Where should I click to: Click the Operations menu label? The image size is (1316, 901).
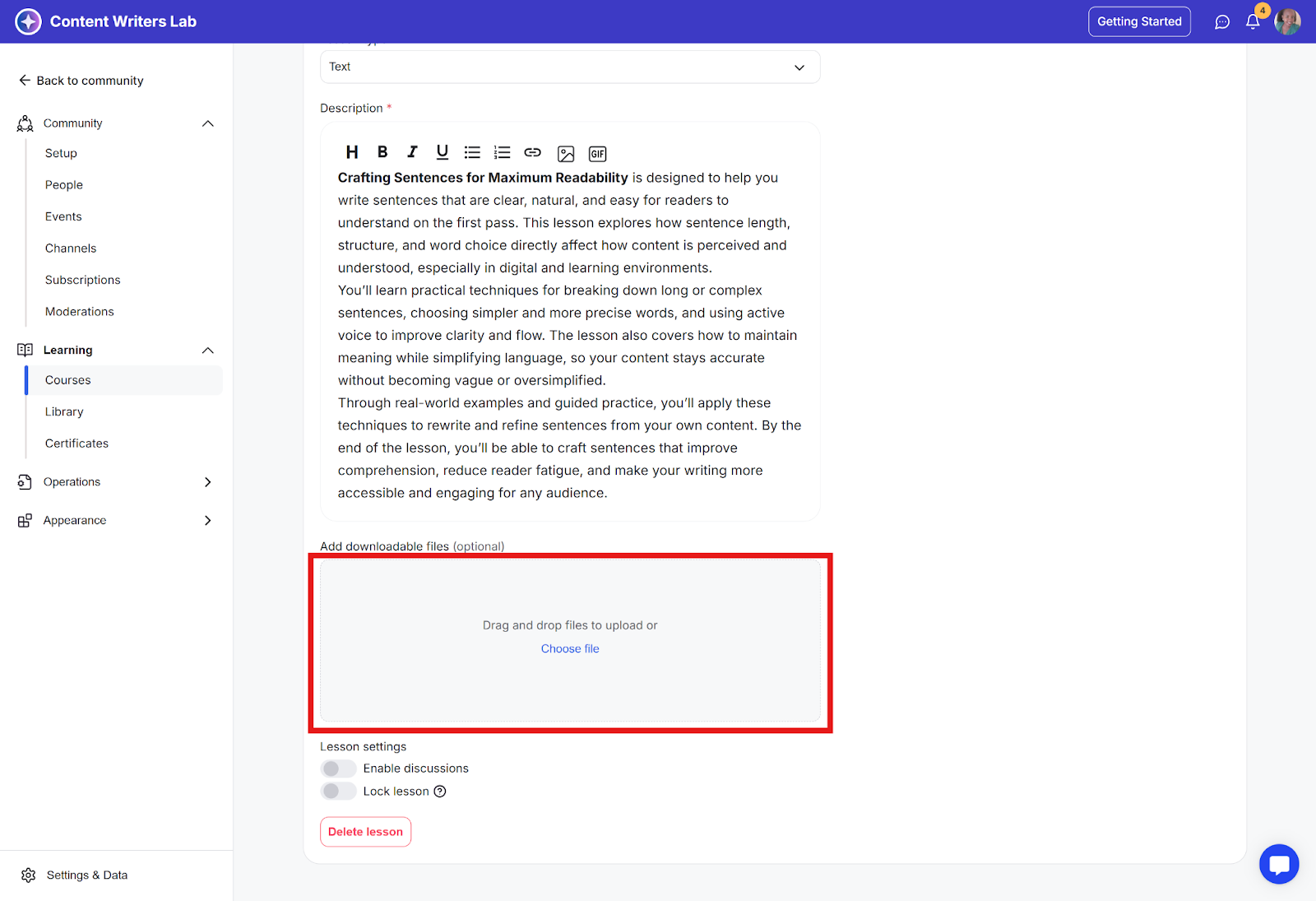(x=72, y=482)
